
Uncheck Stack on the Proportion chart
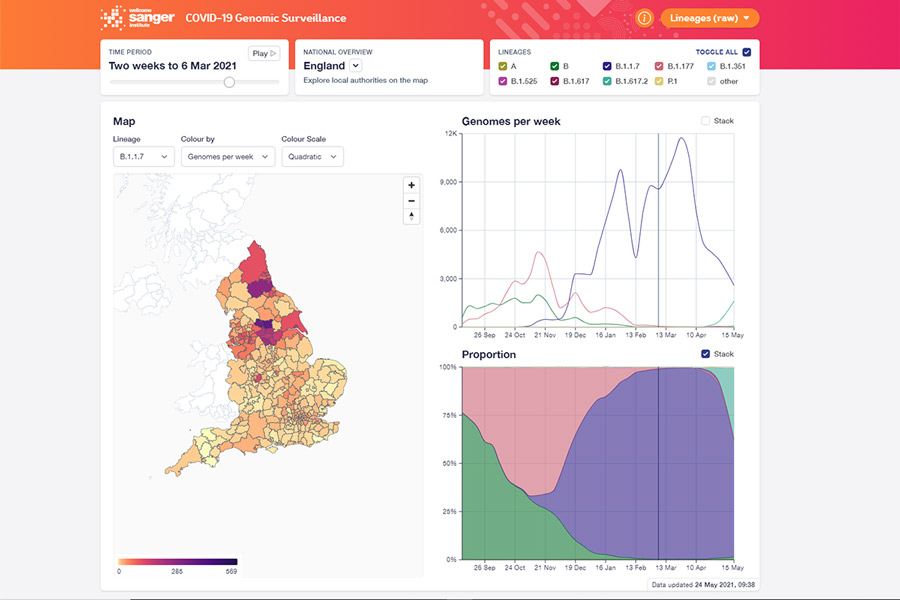coord(706,354)
